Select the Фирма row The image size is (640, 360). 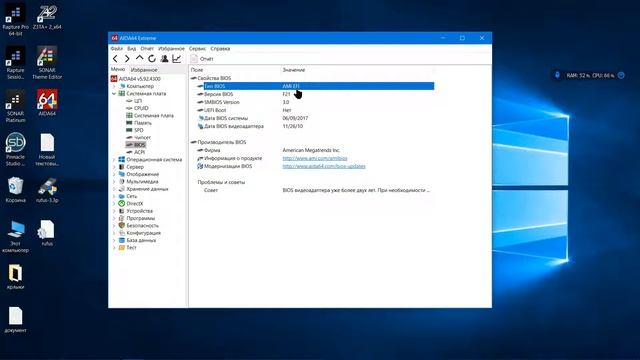coord(316,150)
